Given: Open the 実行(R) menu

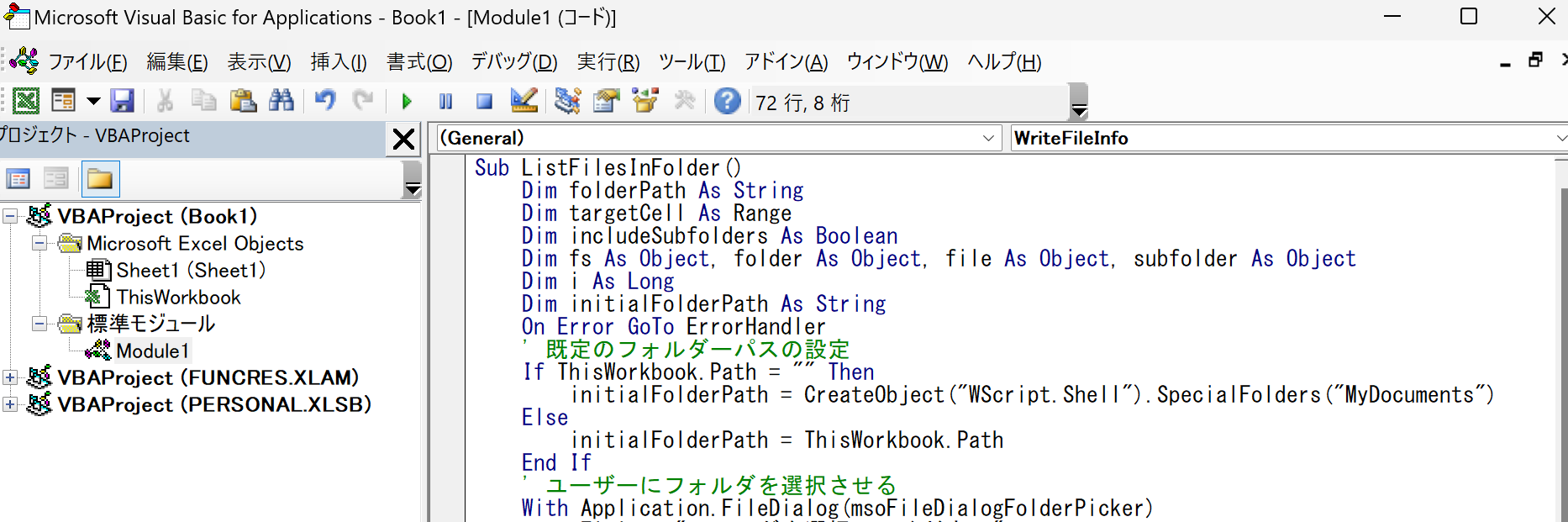Looking at the screenshot, I should click(x=608, y=62).
